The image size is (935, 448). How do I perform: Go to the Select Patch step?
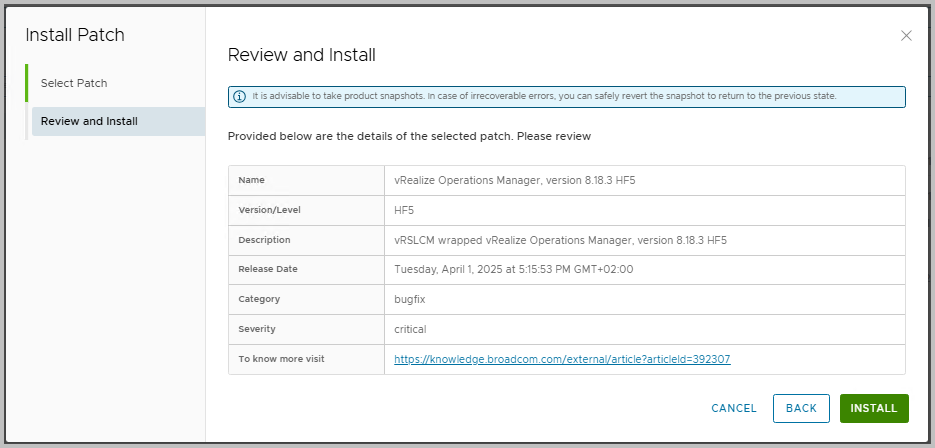[x=74, y=83]
